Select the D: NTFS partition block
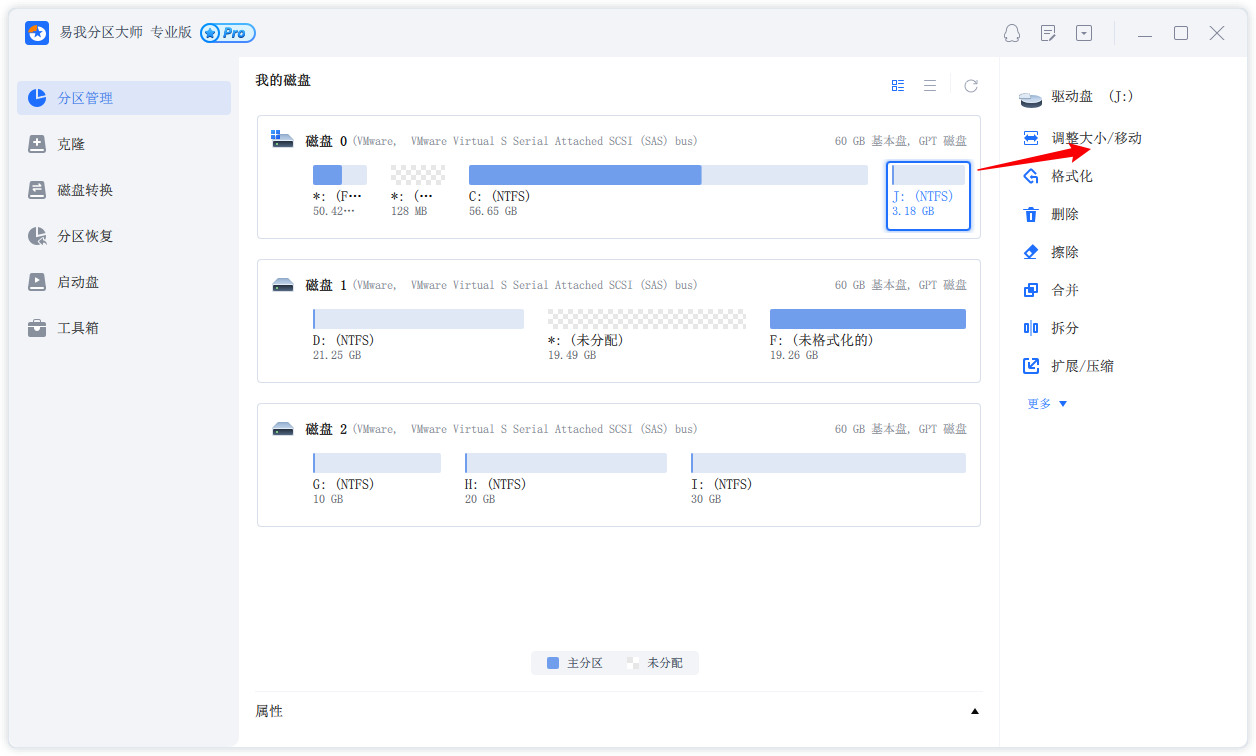 tap(418, 318)
